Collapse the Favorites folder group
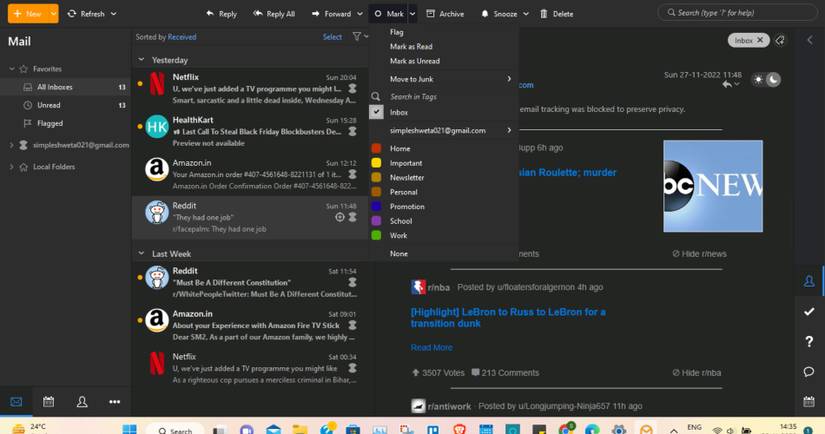 (x=12, y=69)
